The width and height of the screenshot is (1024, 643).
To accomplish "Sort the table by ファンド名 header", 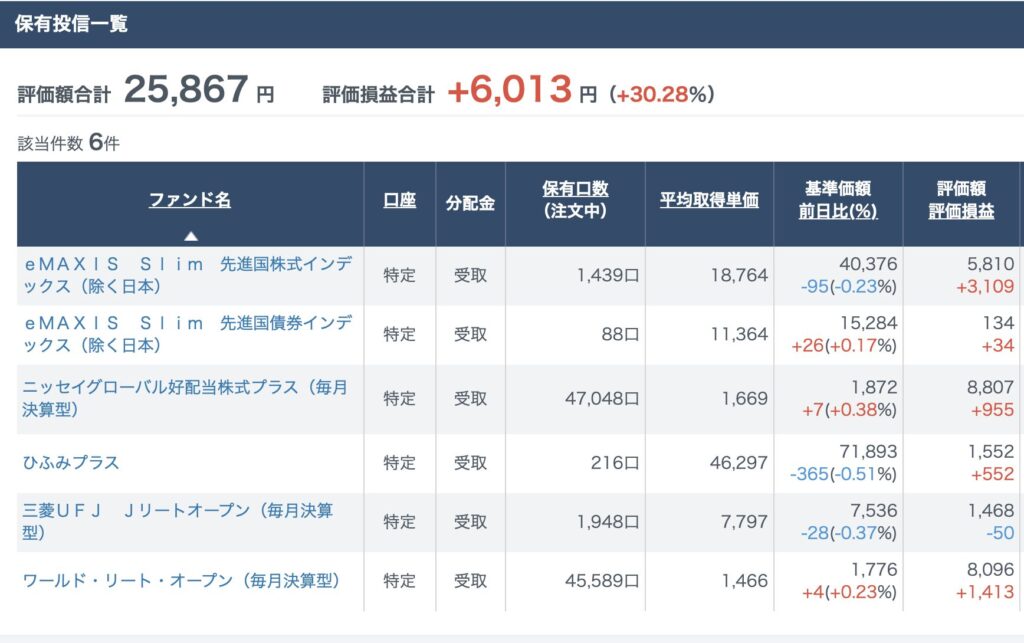I will (x=190, y=200).
